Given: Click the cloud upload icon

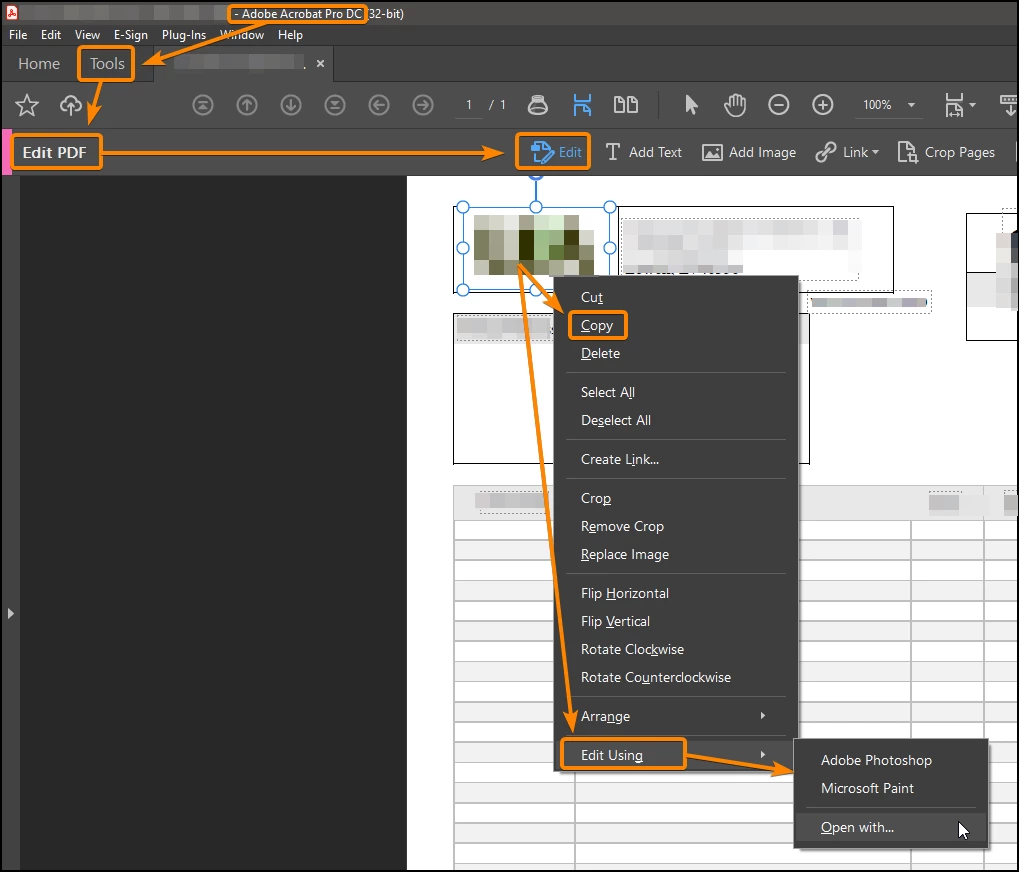Looking at the screenshot, I should 71,105.
